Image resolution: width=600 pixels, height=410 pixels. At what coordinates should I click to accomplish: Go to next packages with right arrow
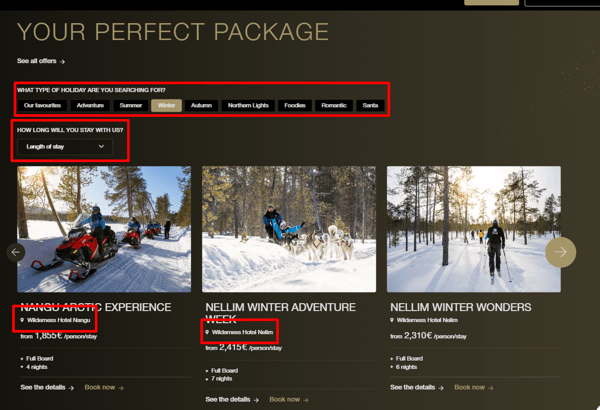[560, 252]
